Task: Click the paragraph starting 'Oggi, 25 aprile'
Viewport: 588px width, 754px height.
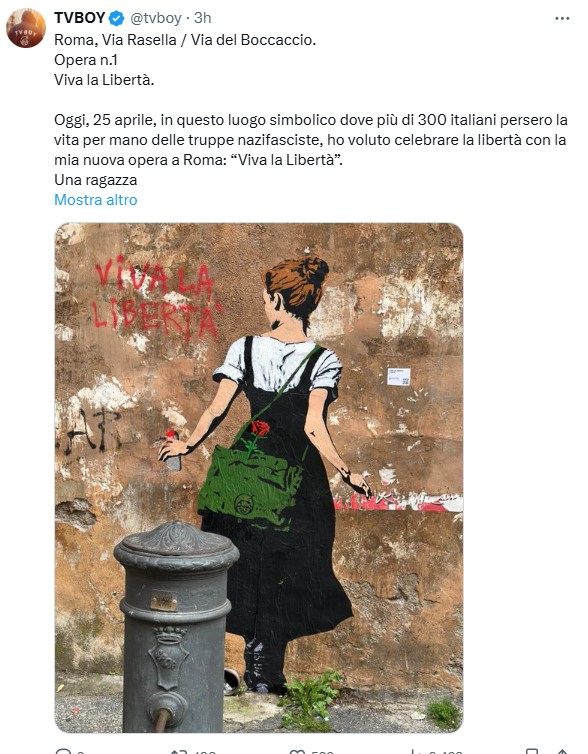Action: 311,140
